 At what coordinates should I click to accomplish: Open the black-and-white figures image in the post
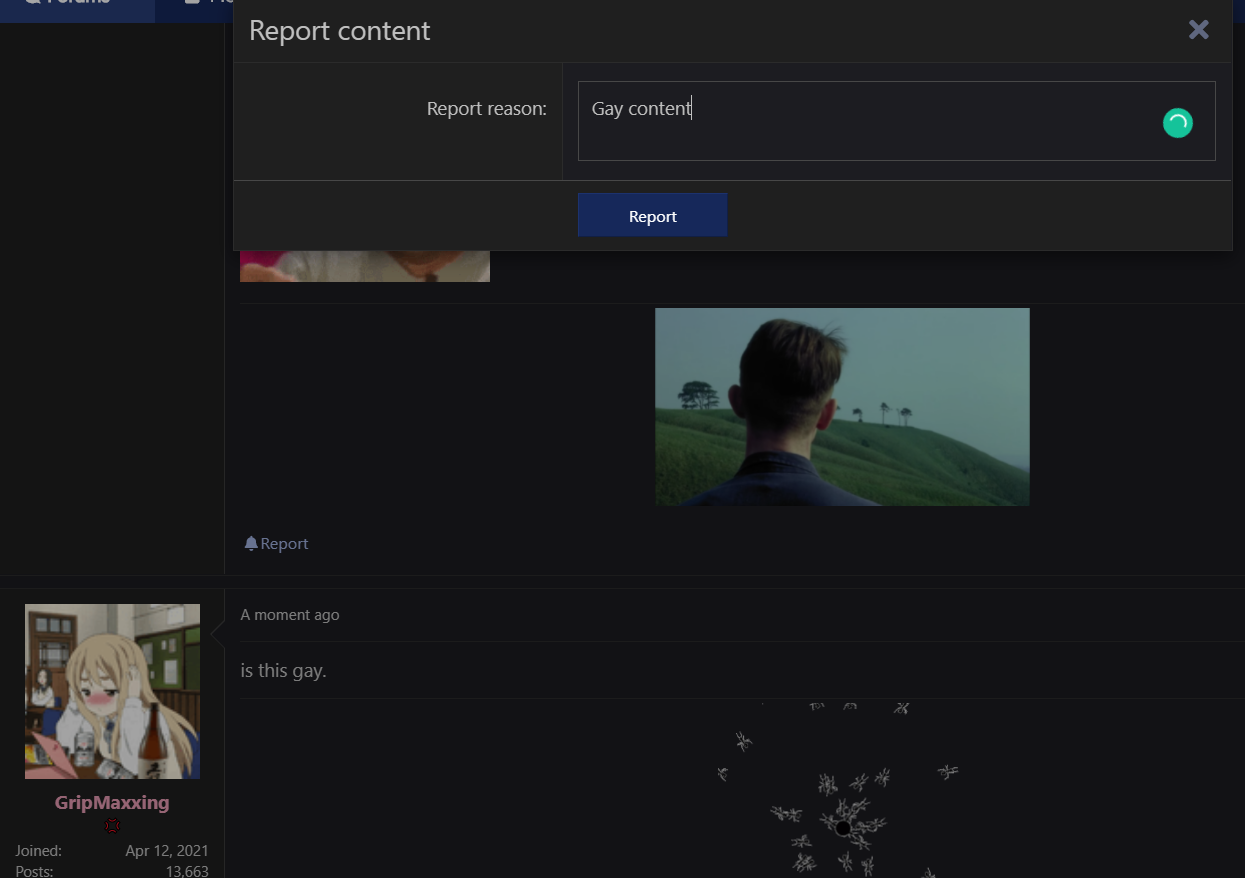842,790
